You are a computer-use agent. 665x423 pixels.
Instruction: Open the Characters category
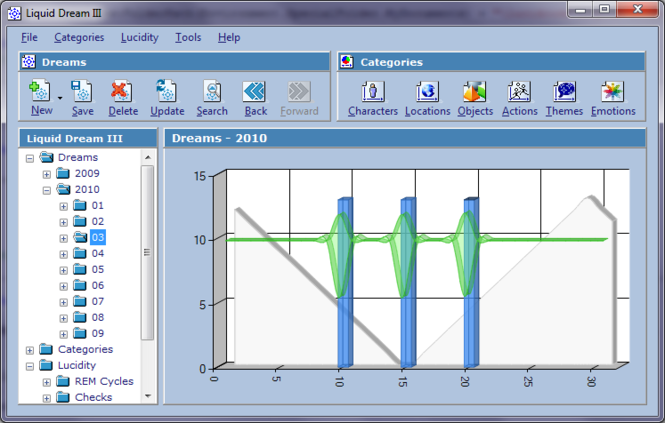pyautogui.click(x=372, y=93)
